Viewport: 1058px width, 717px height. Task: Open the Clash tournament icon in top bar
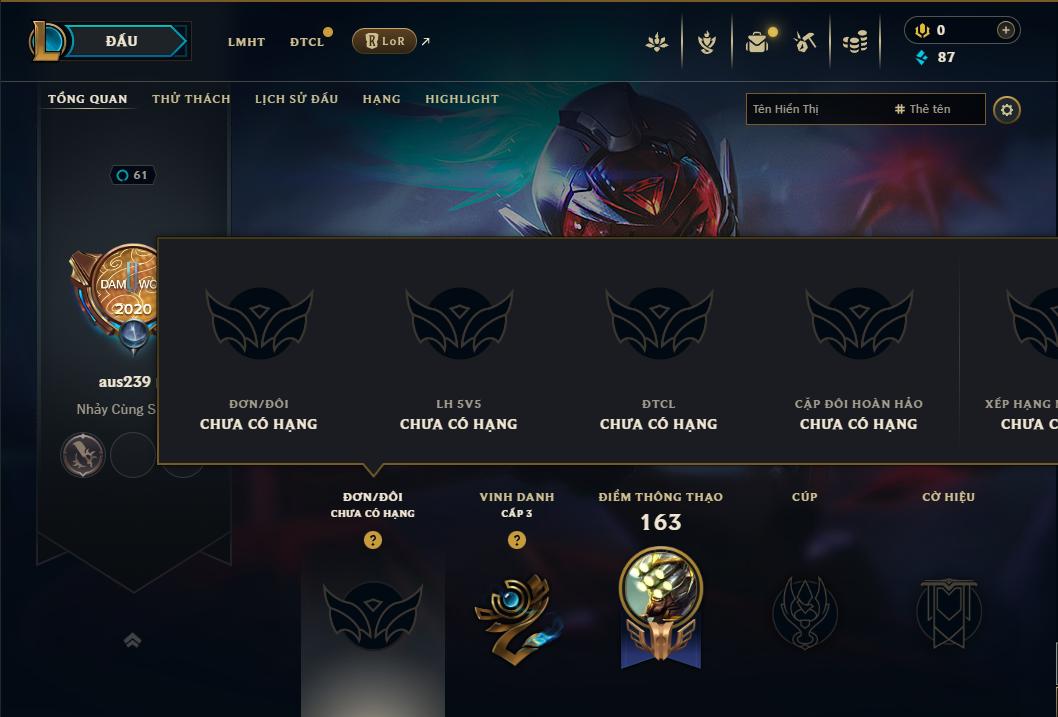pyautogui.click(x=657, y=42)
